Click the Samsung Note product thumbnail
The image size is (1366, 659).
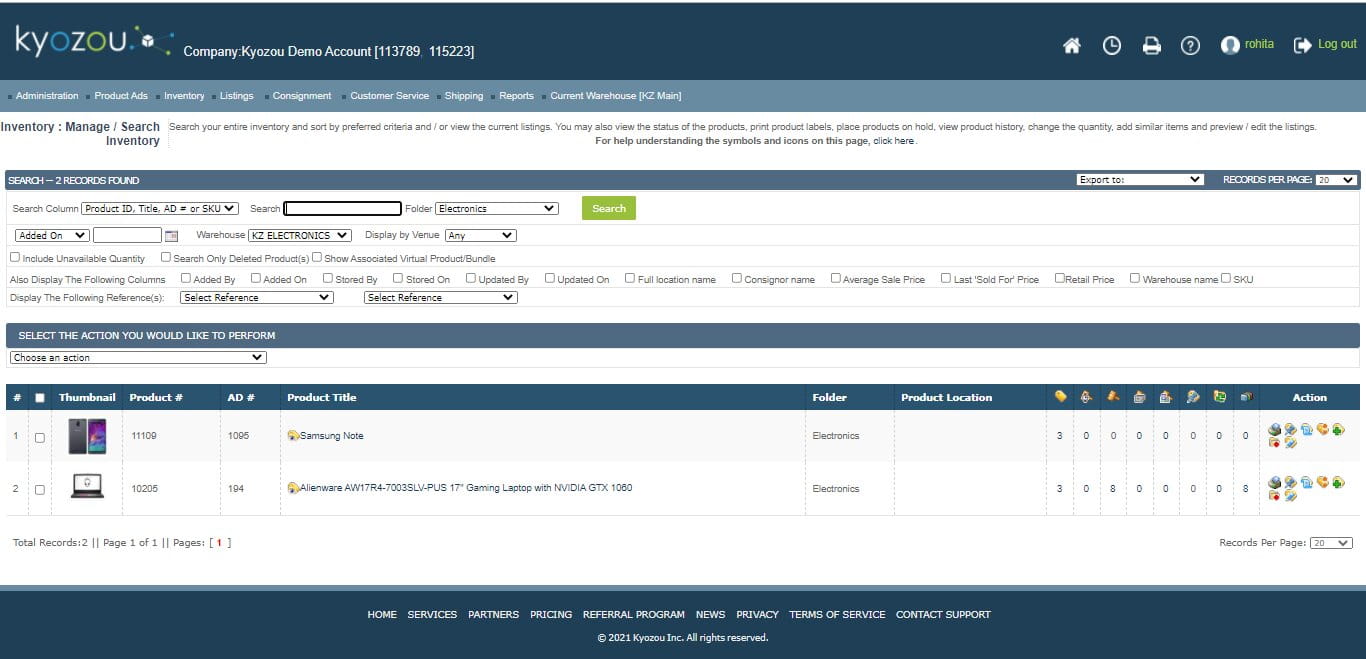pos(87,436)
